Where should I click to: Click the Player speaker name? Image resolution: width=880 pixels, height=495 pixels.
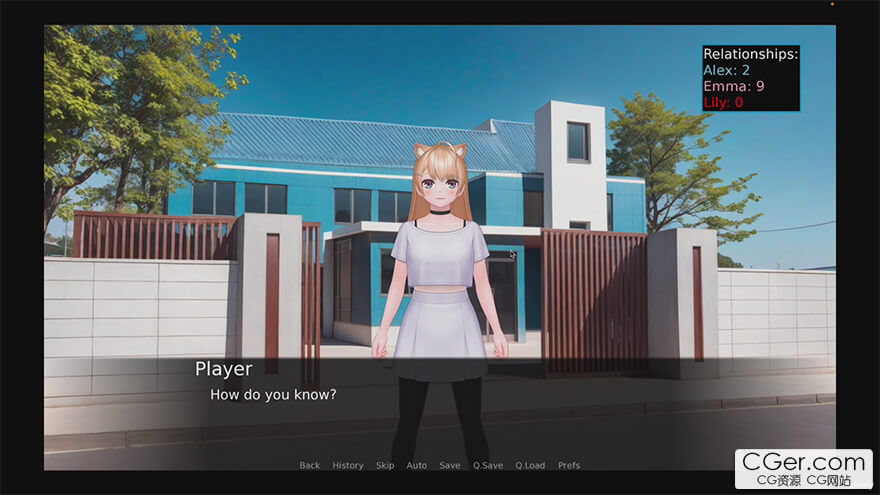pos(224,369)
